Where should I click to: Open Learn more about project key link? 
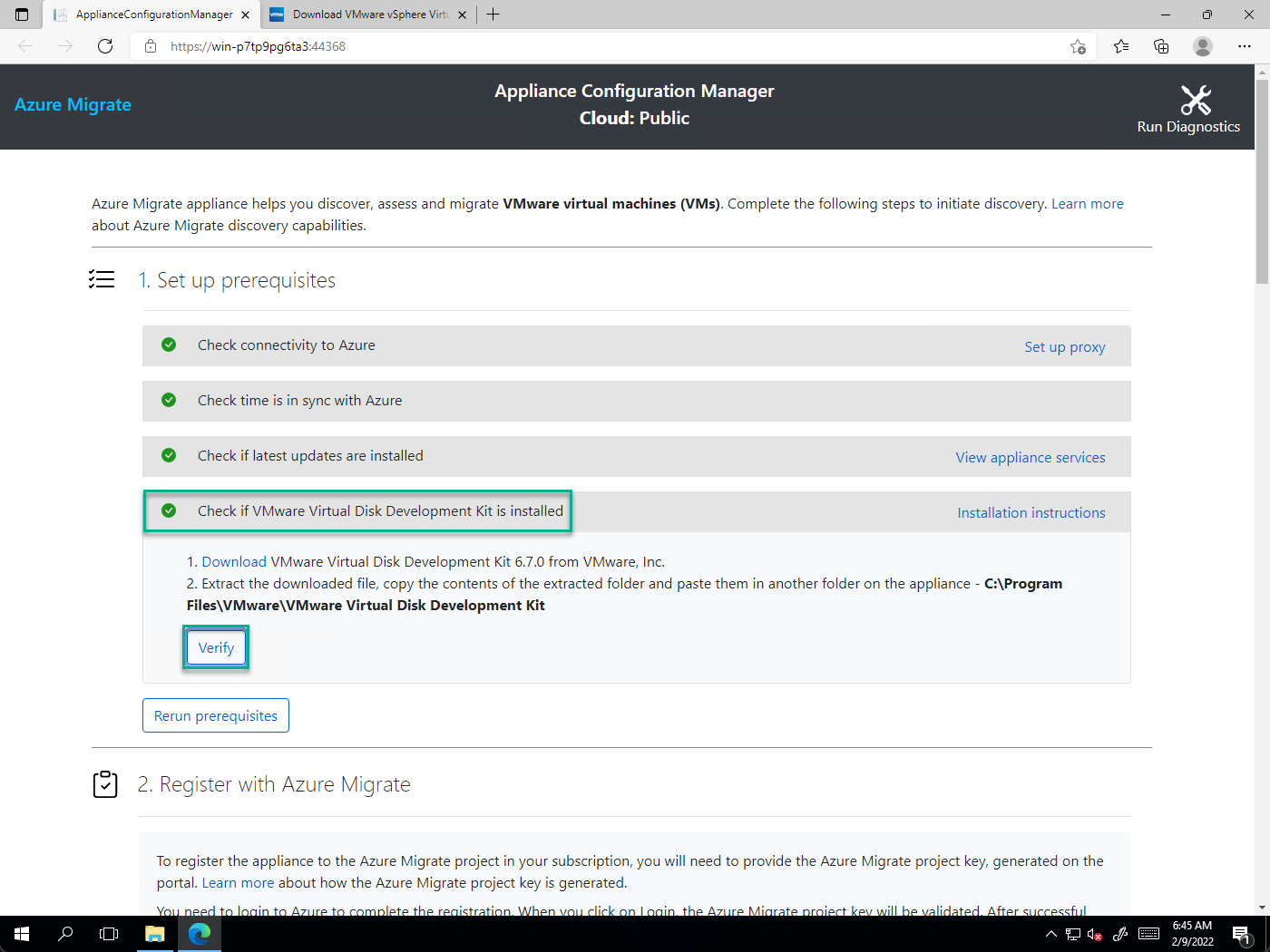coord(238,883)
